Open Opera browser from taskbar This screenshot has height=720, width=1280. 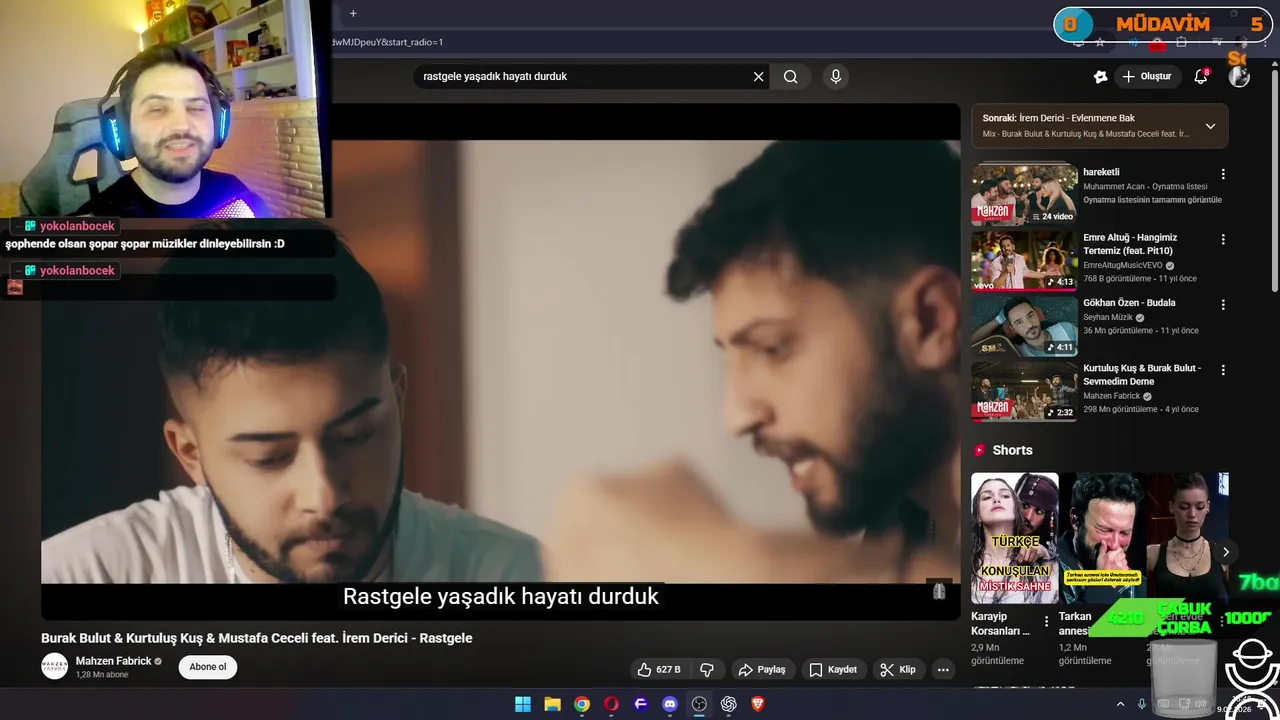coord(611,704)
